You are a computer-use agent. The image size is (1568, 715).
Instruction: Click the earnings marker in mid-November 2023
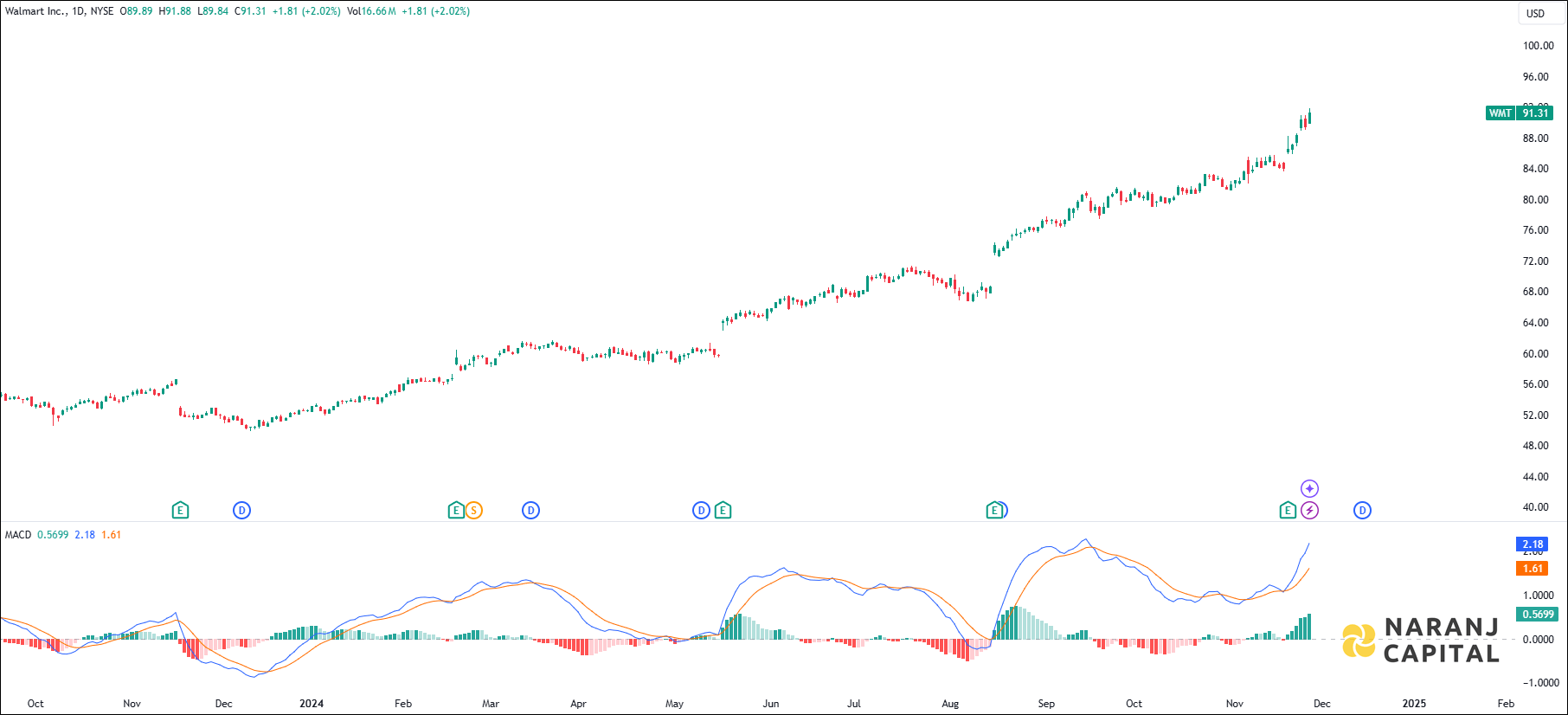point(180,511)
